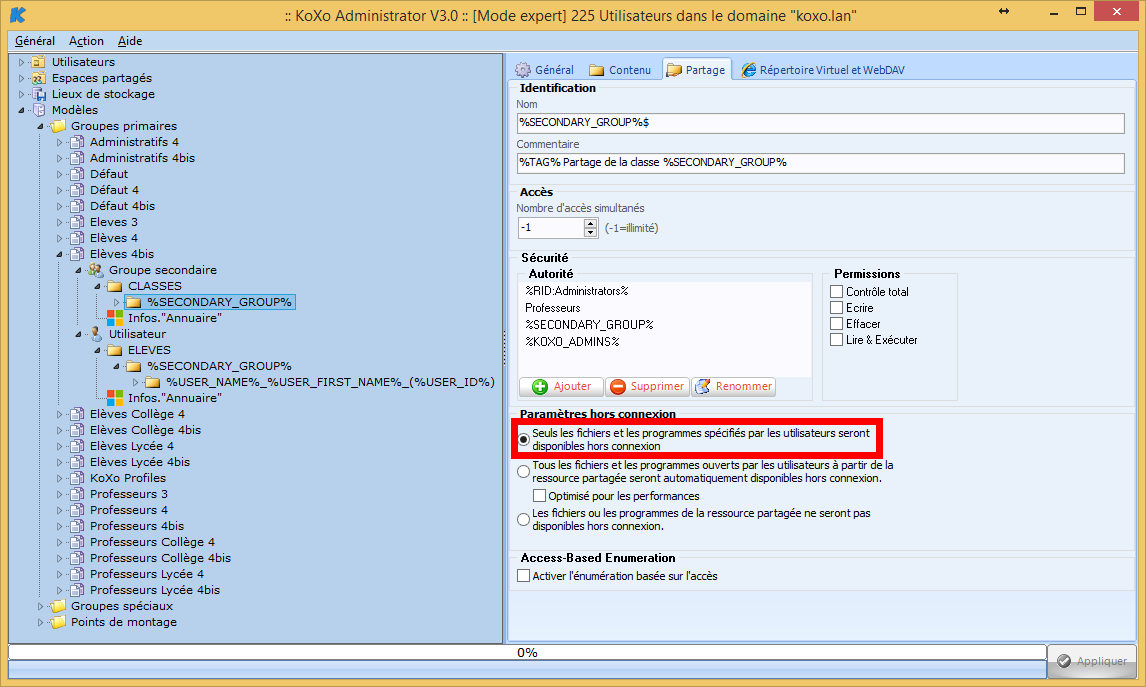The image size is (1146, 687).
Task: Increase simultaneous access count with up arrow
Action: pyautogui.click(x=591, y=224)
